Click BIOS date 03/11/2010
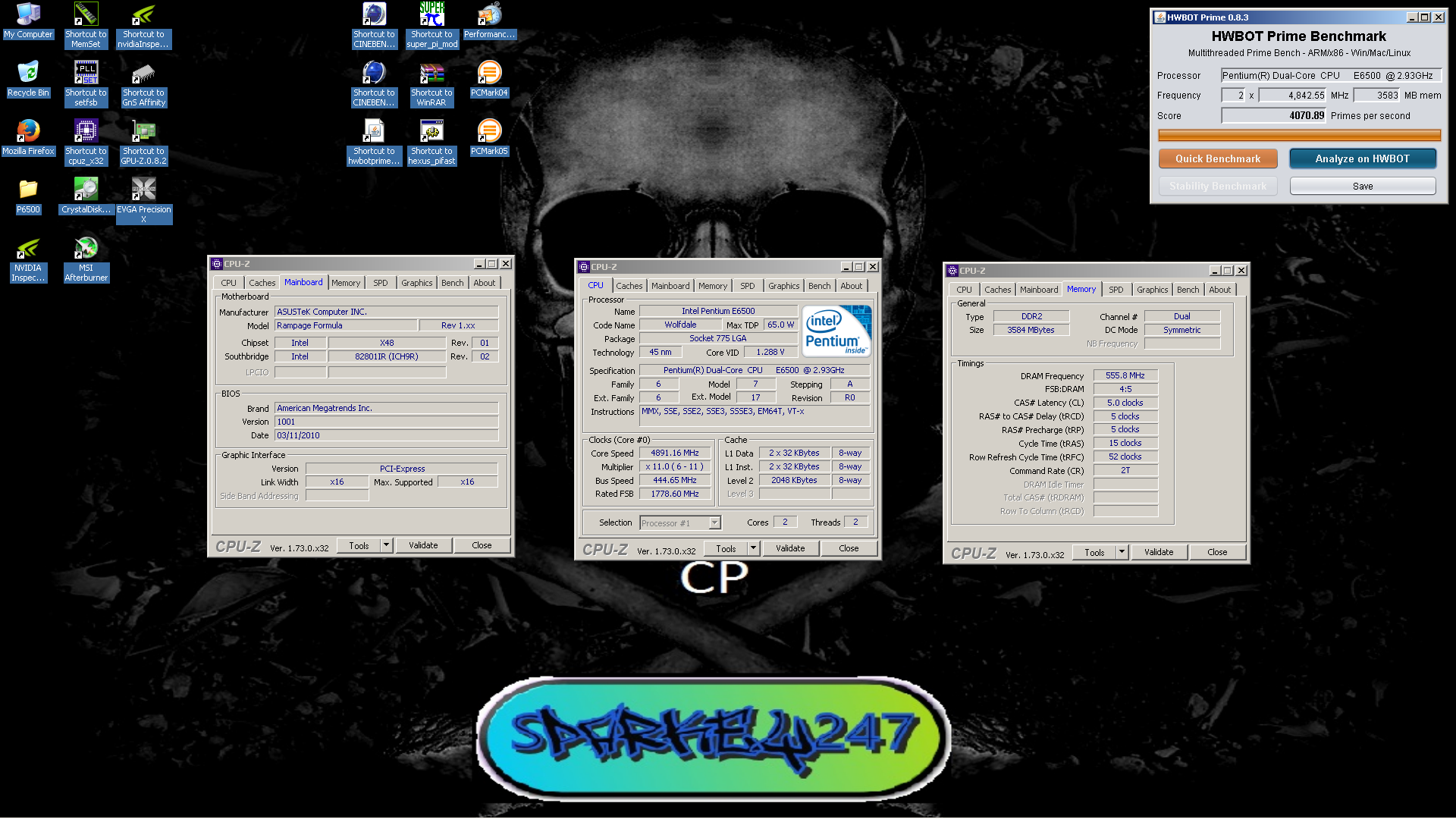The image size is (1456, 819). [x=386, y=435]
